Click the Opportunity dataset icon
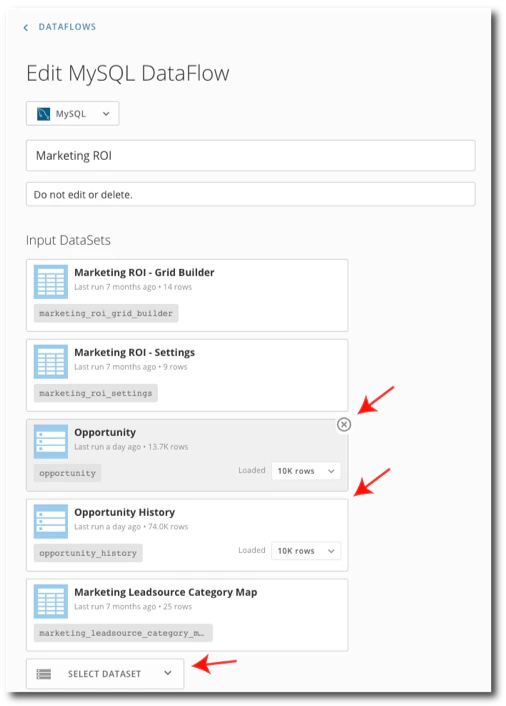506x706 pixels. tap(51, 441)
